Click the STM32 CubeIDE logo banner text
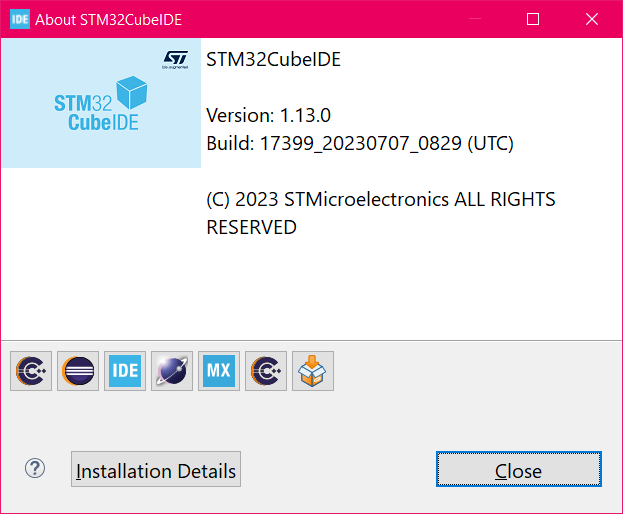 96,112
